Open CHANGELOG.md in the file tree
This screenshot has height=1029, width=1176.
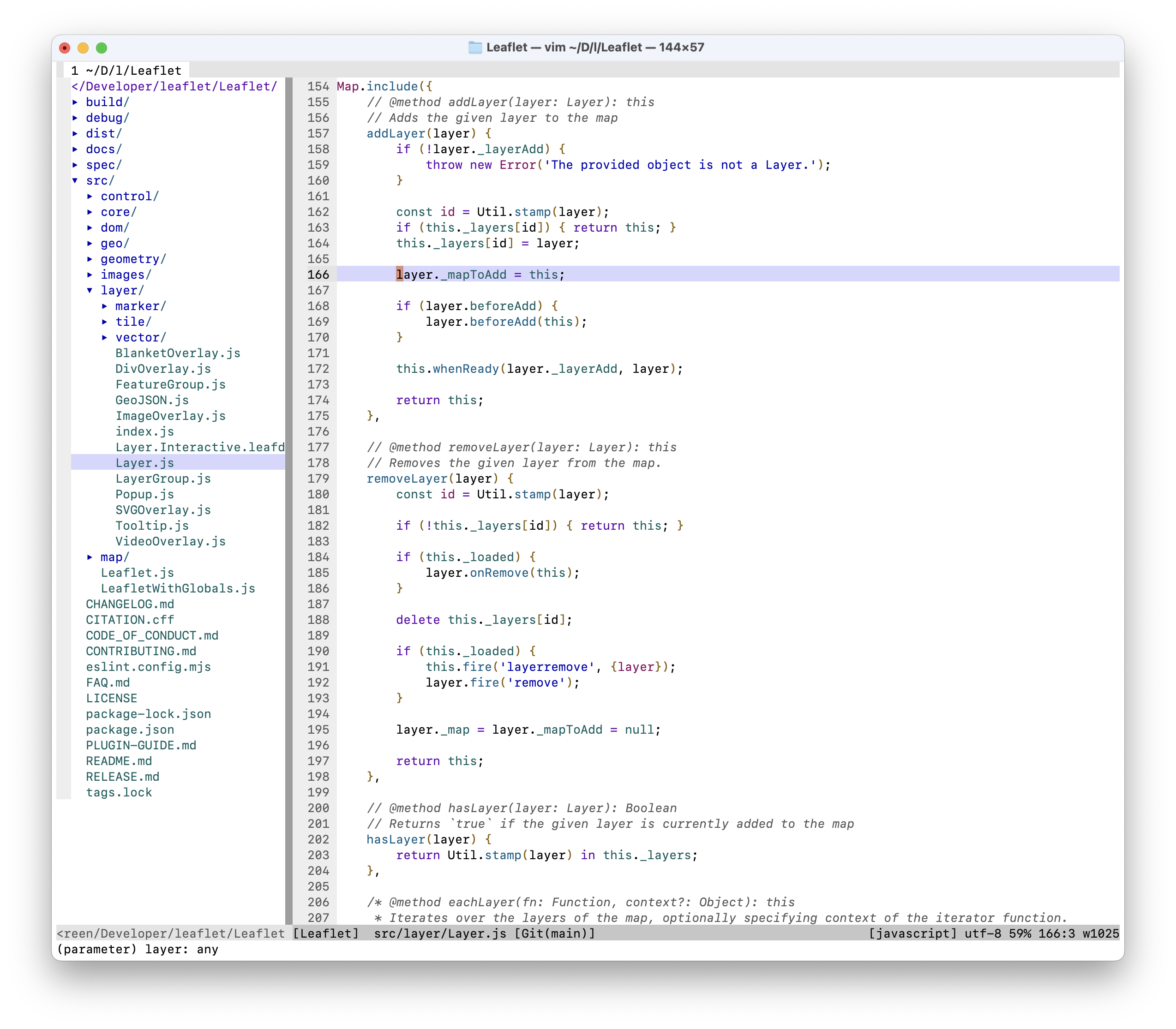(x=130, y=604)
